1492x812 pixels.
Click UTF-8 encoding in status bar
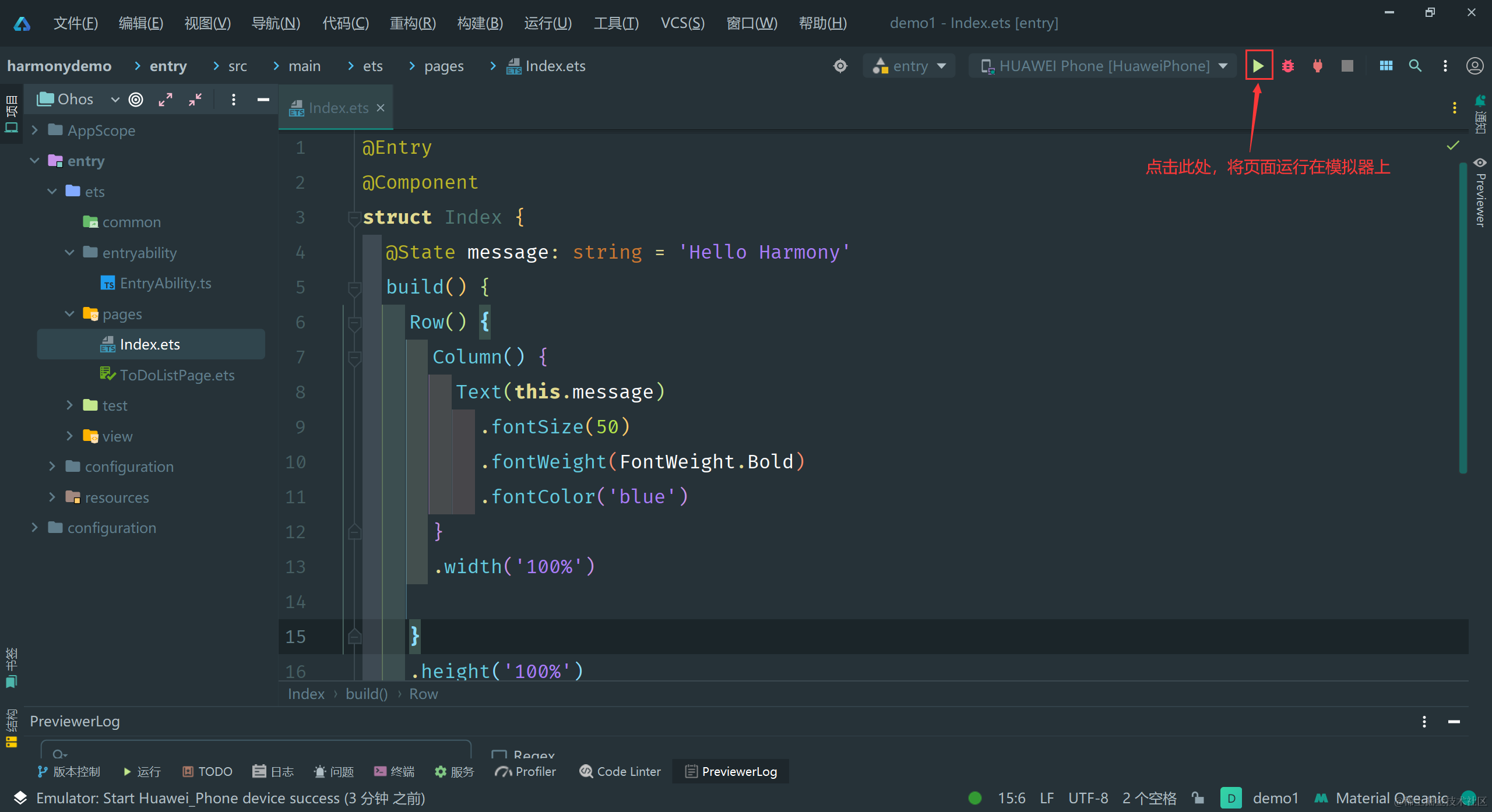1088,798
